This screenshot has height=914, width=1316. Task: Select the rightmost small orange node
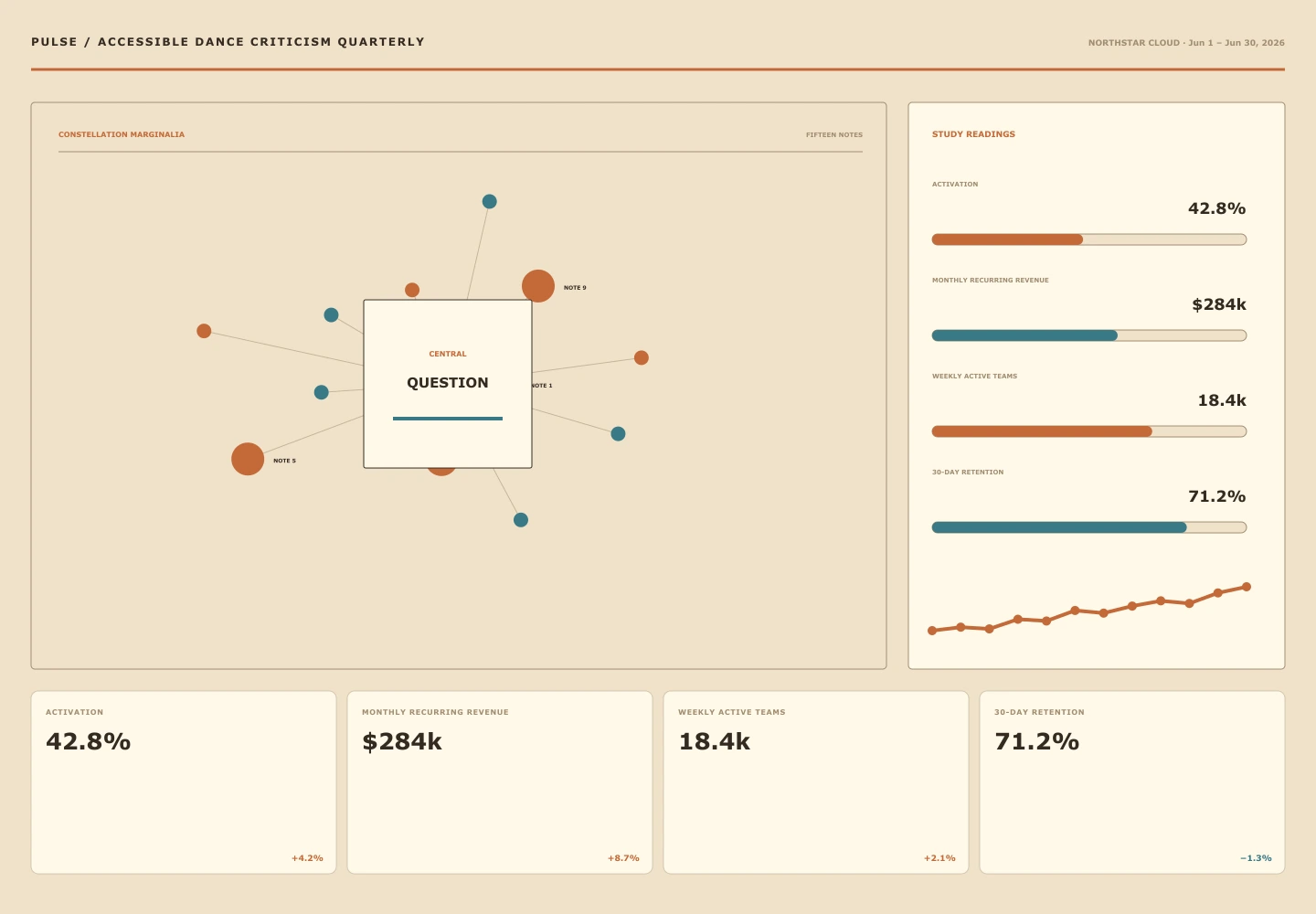point(642,357)
